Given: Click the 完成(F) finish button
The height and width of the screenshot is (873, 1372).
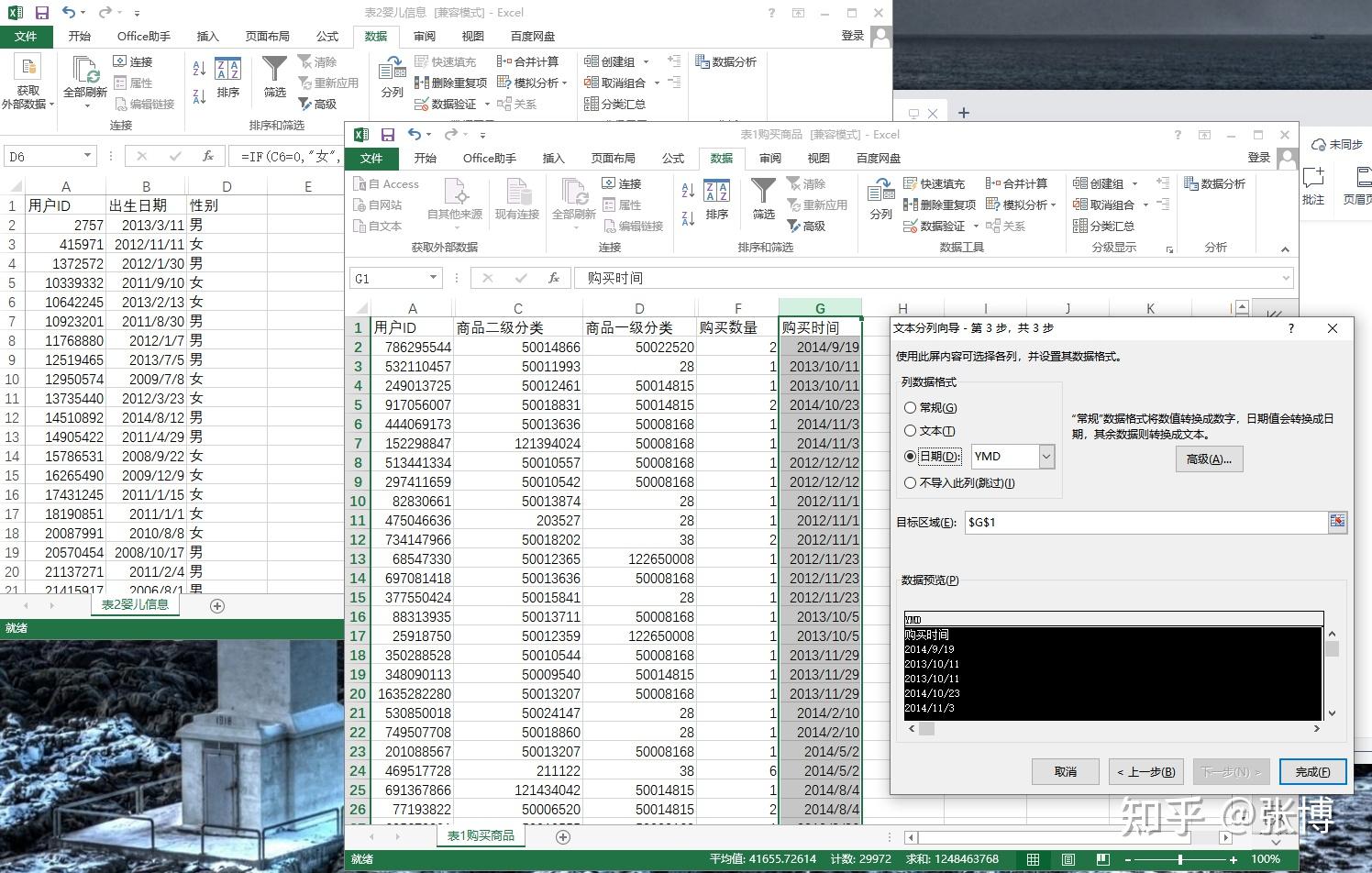Looking at the screenshot, I should (x=1312, y=771).
